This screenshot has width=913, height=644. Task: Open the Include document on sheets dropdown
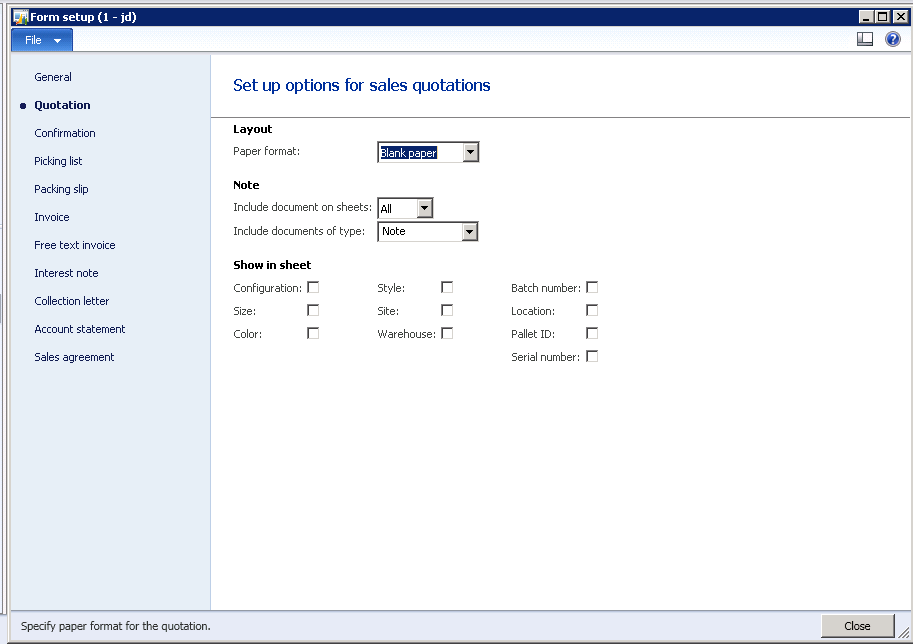click(423, 208)
